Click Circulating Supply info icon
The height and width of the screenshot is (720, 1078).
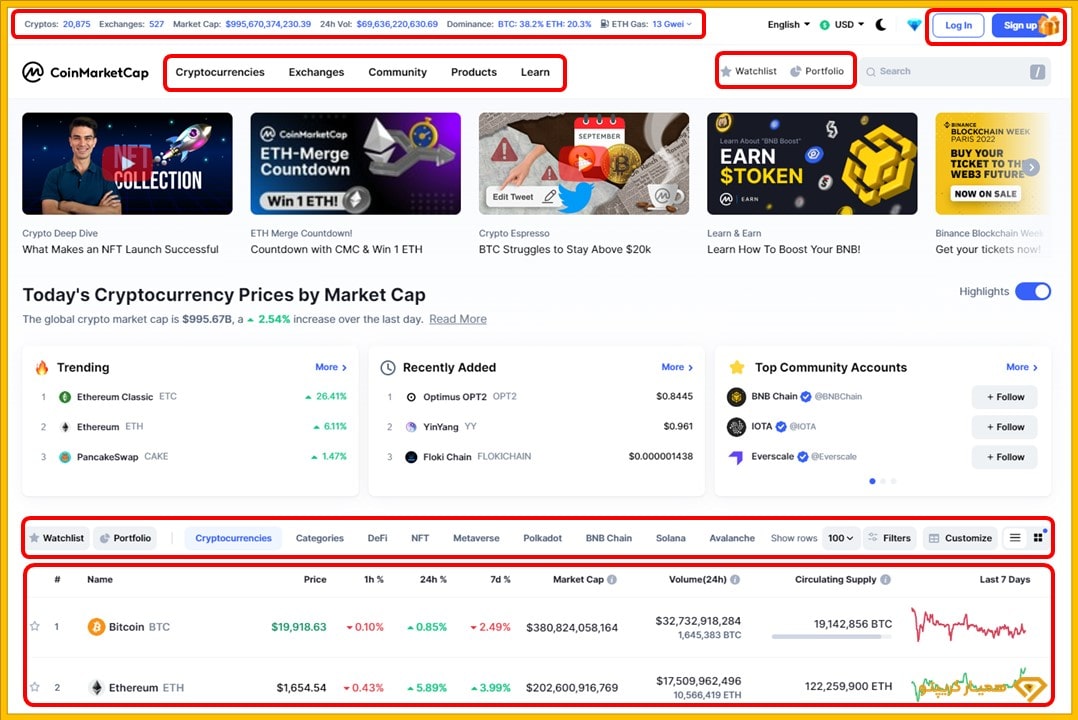click(x=886, y=580)
